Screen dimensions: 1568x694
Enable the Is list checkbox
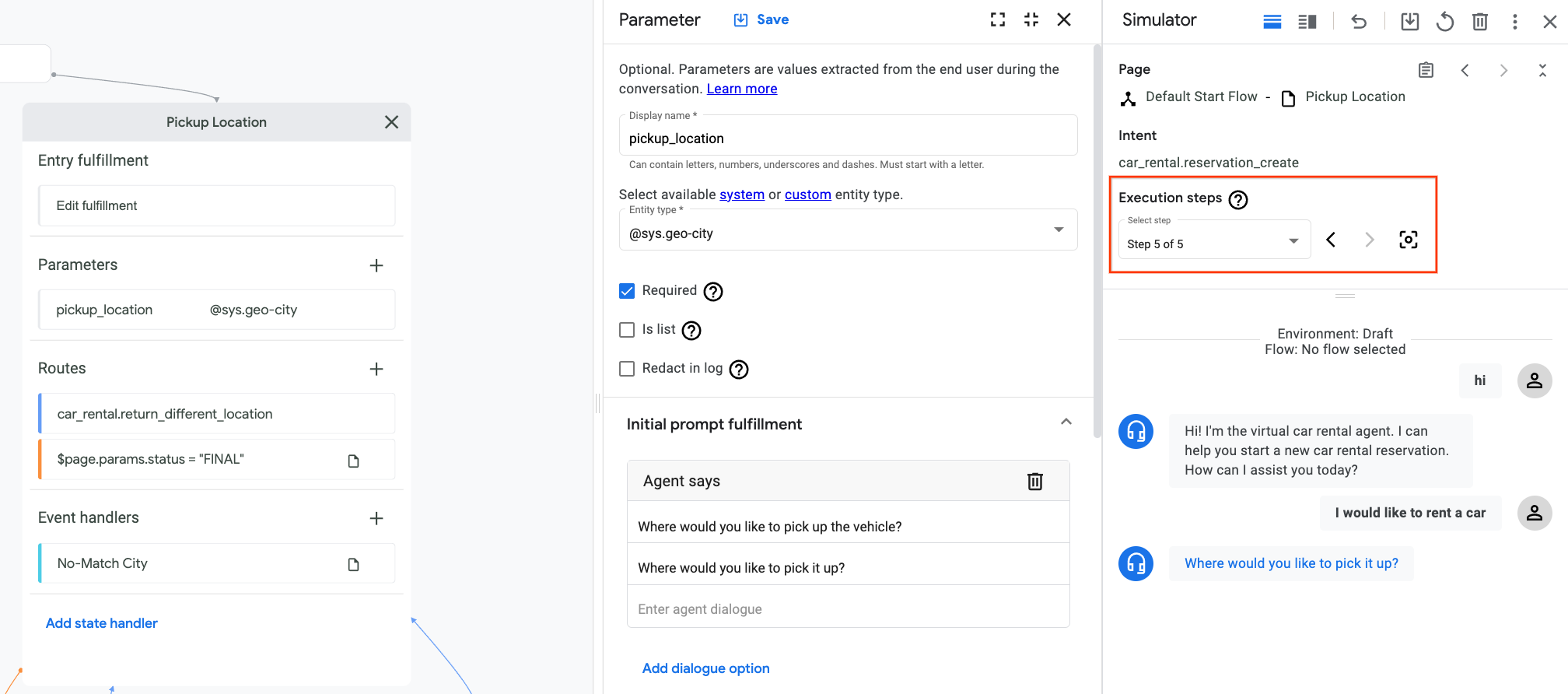(627, 330)
